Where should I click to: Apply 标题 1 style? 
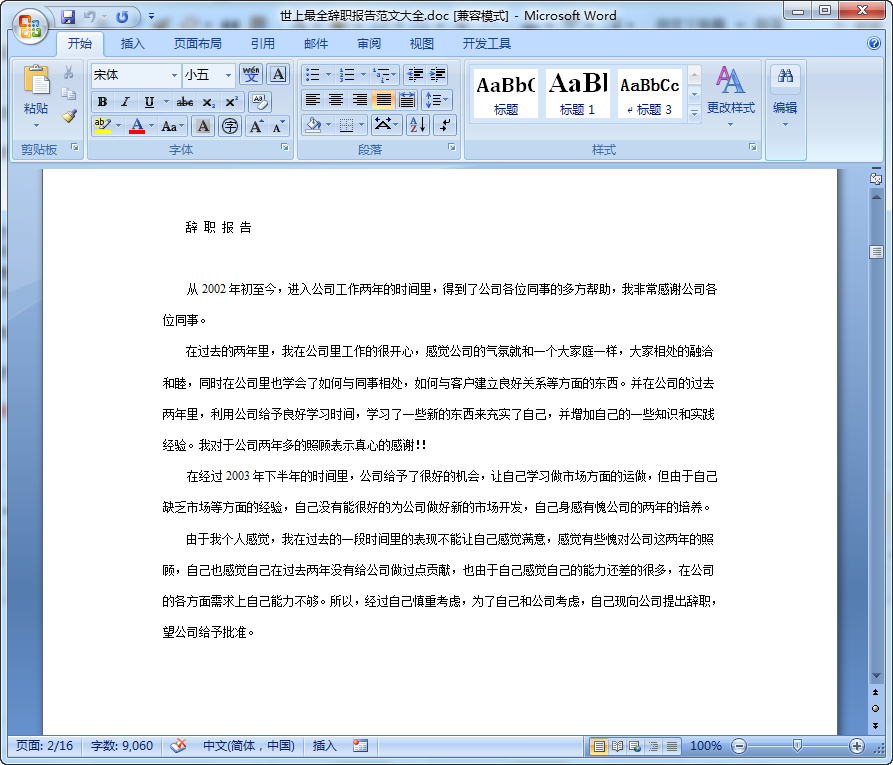click(x=577, y=93)
